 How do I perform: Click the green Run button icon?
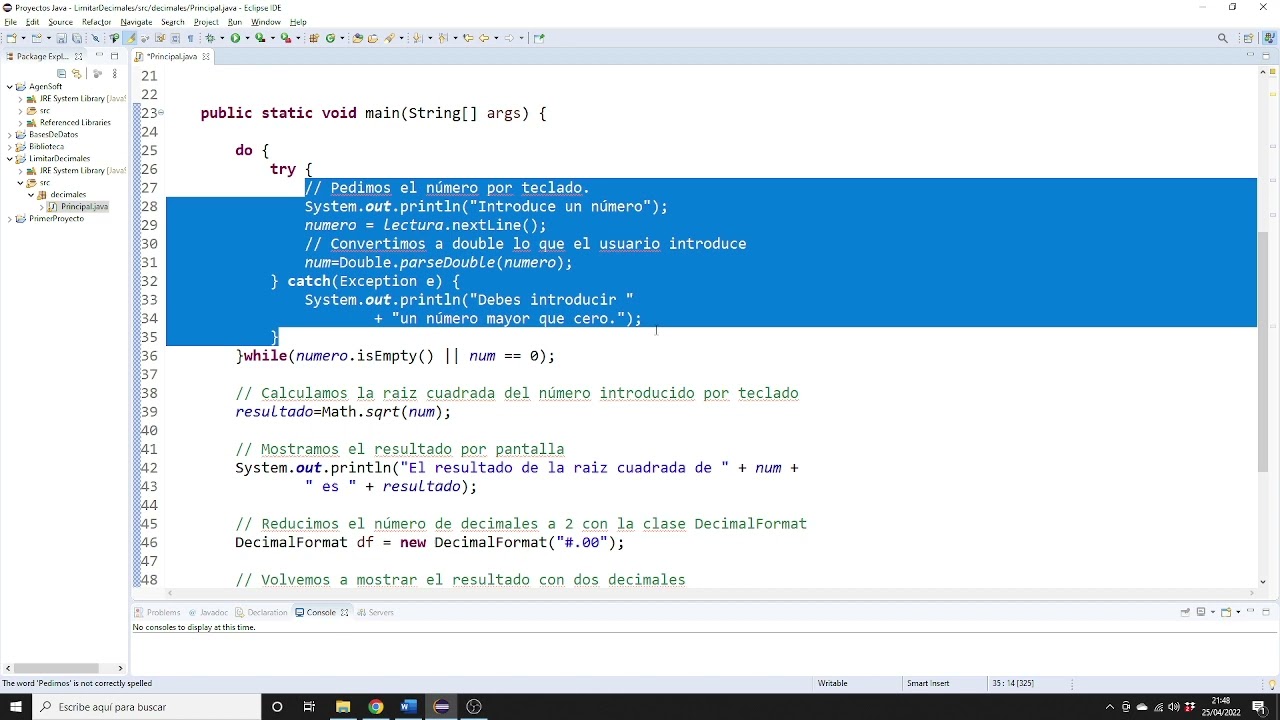coord(235,38)
